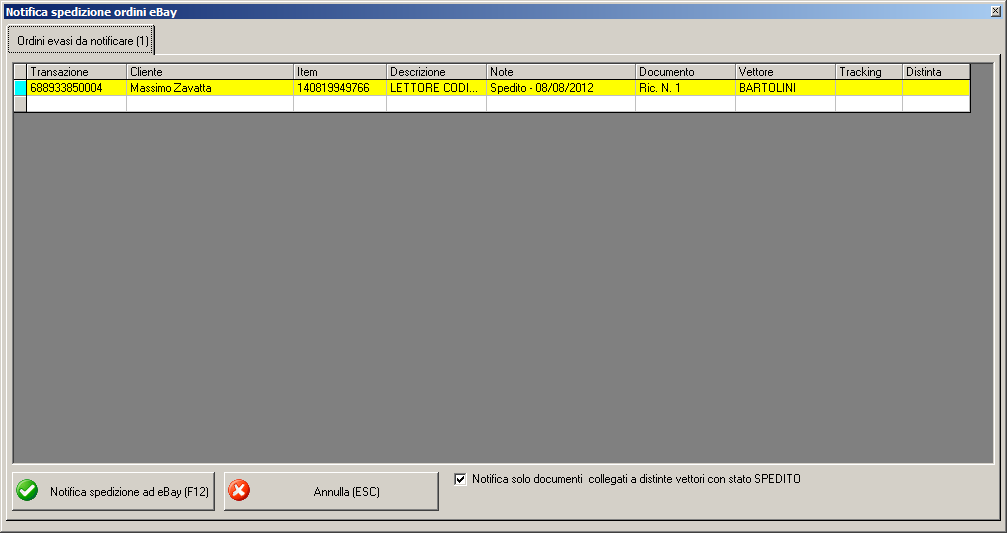This screenshot has height=533, width=1007.
Task: Click the Notifica spedizione ad eBay label text
Action: coord(129,492)
